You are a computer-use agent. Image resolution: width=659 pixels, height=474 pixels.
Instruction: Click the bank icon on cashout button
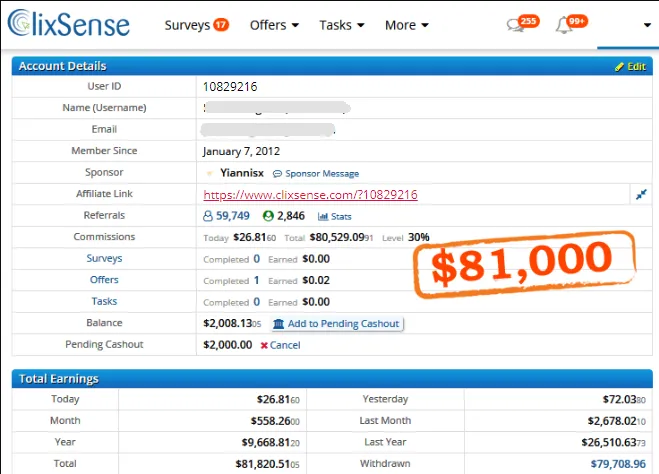pos(278,324)
